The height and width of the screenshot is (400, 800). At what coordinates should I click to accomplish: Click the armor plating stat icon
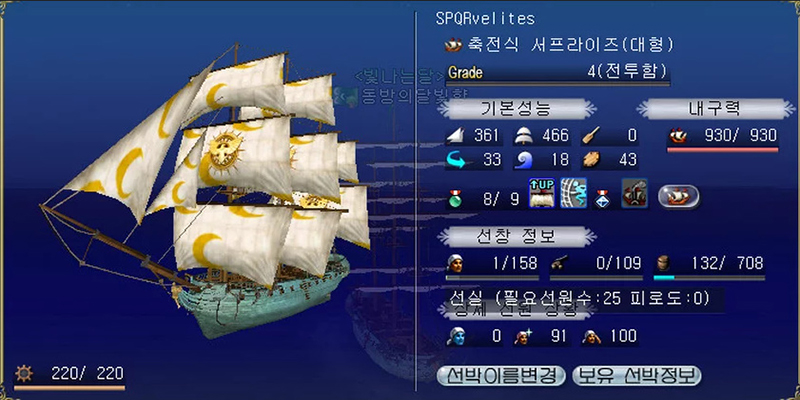[x=591, y=161]
